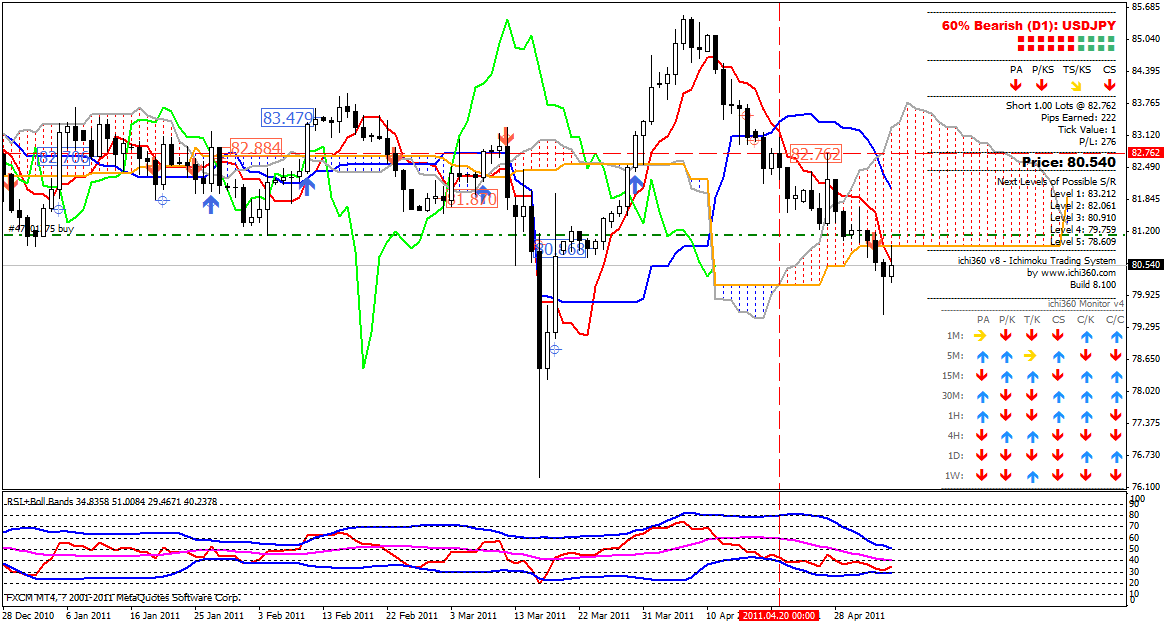Click the RSI+Boll.Bands indicator label

(111, 502)
